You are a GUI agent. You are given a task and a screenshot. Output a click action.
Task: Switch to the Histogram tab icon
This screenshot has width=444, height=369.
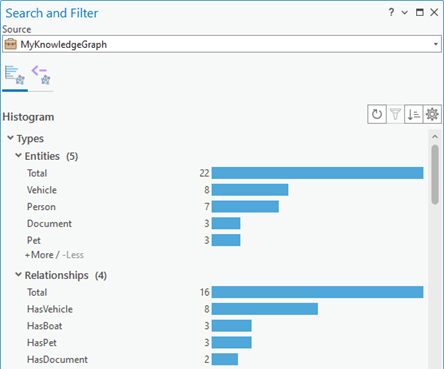point(15,75)
